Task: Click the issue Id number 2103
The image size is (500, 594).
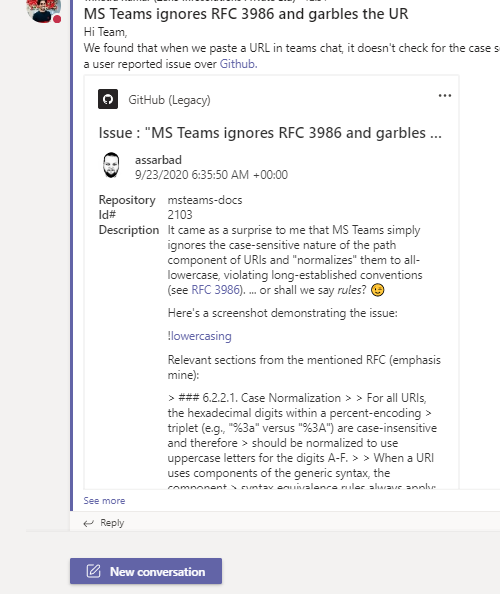Action: (180, 215)
